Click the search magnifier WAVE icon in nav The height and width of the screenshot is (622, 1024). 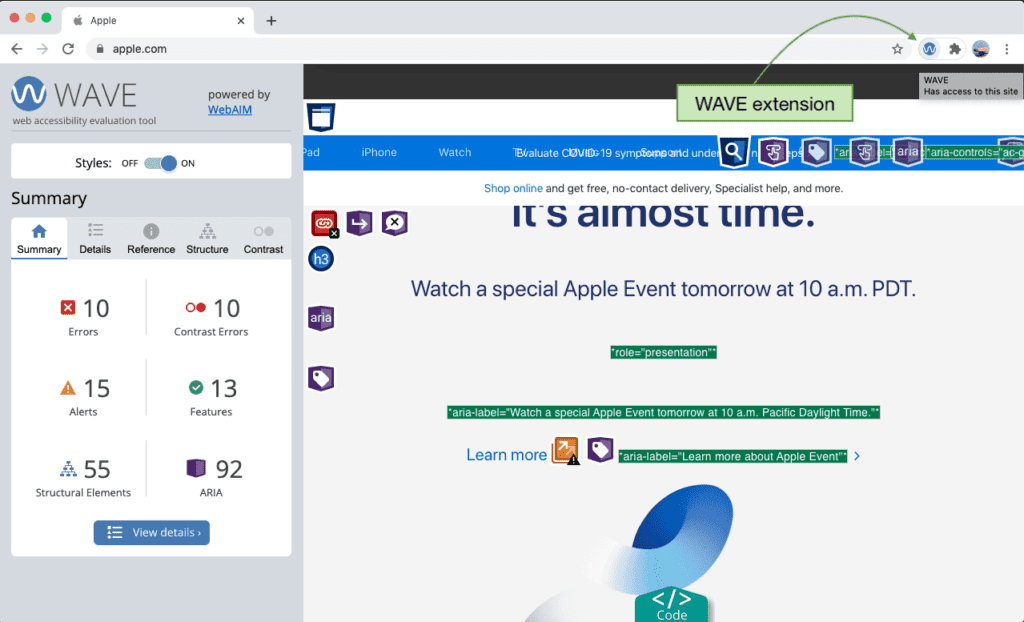(733, 152)
